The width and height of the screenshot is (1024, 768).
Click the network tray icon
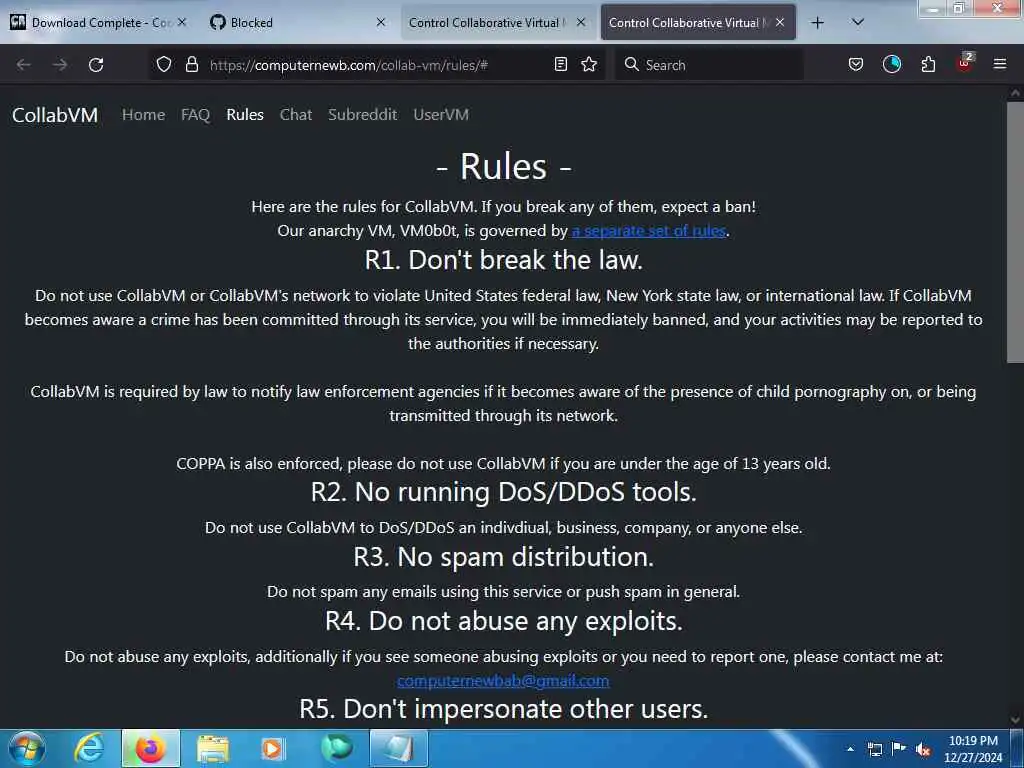(874, 749)
